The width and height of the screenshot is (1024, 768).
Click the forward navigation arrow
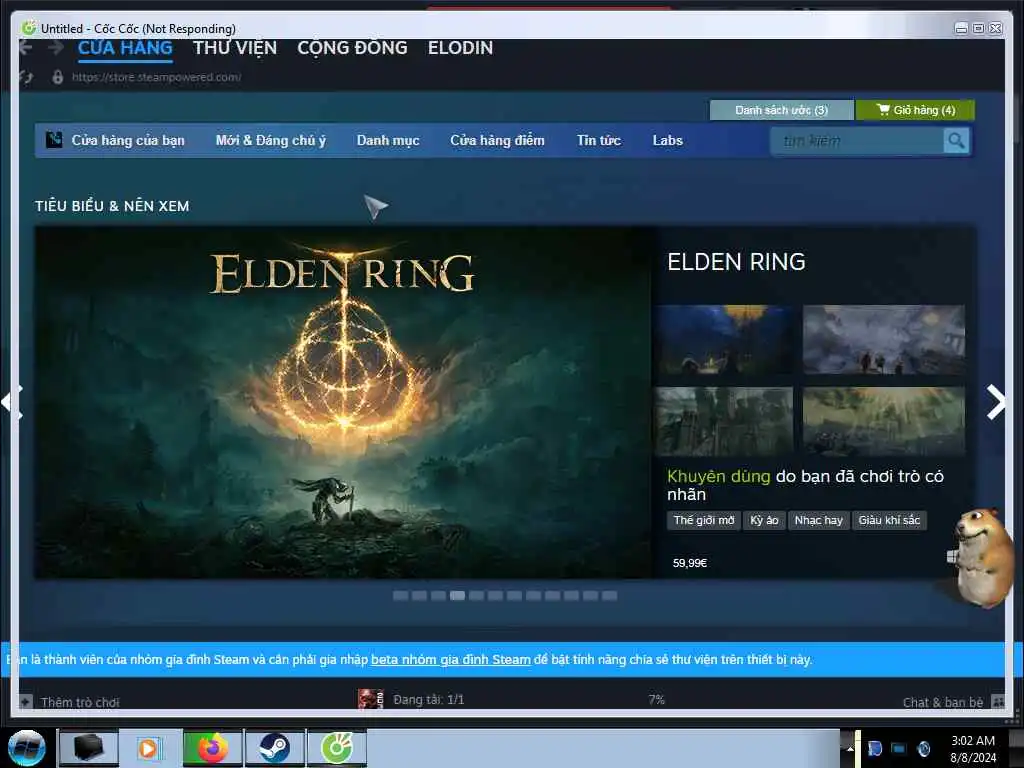[56, 48]
